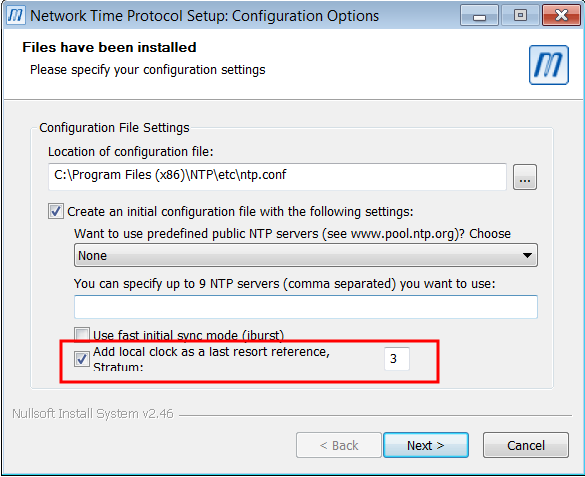This screenshot has height=477, width=585.
Task: Toggle 'Create an initial configuration file' checkbox
Action: [56, 211]
